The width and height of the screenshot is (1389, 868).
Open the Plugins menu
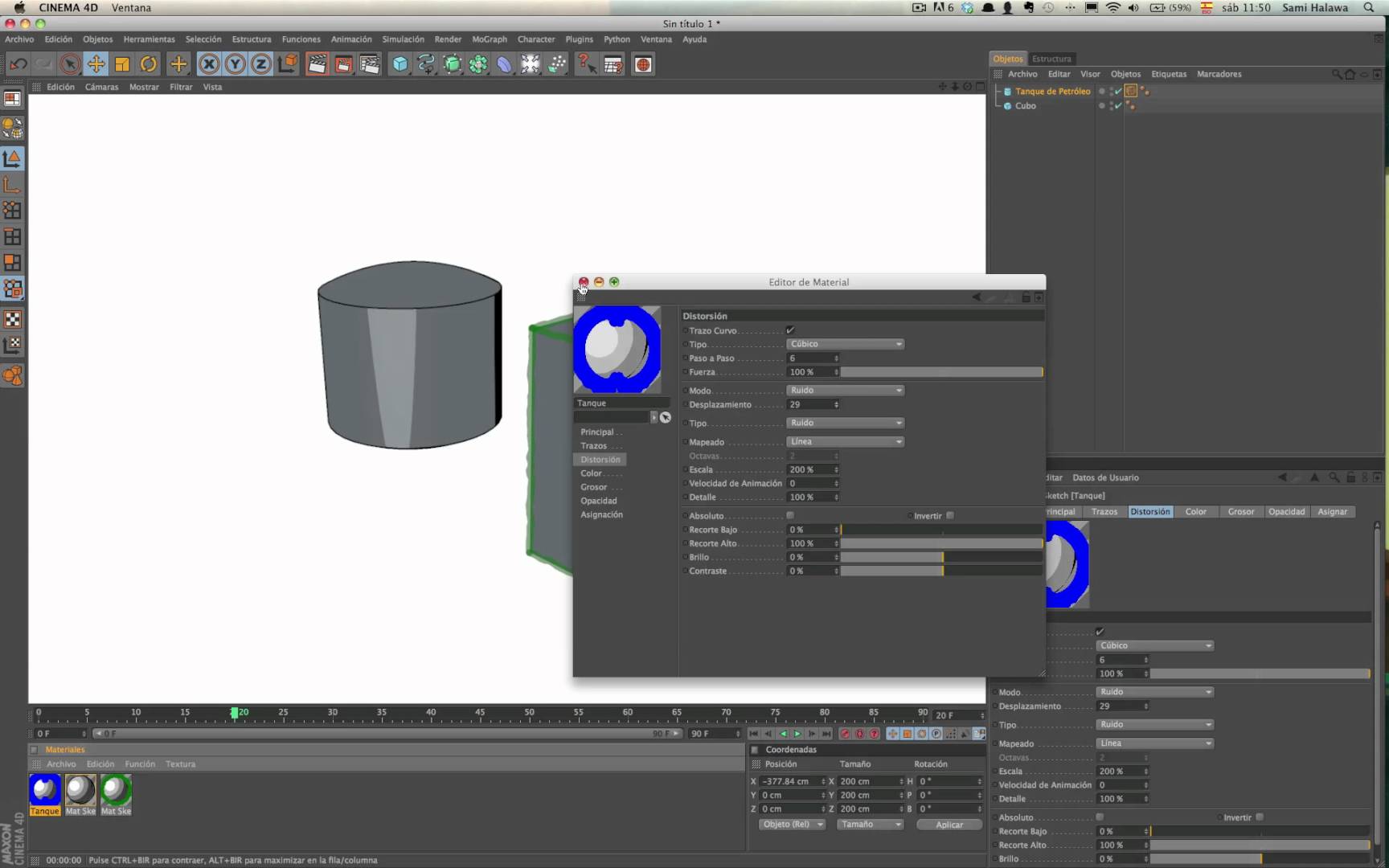click(579, 39)
